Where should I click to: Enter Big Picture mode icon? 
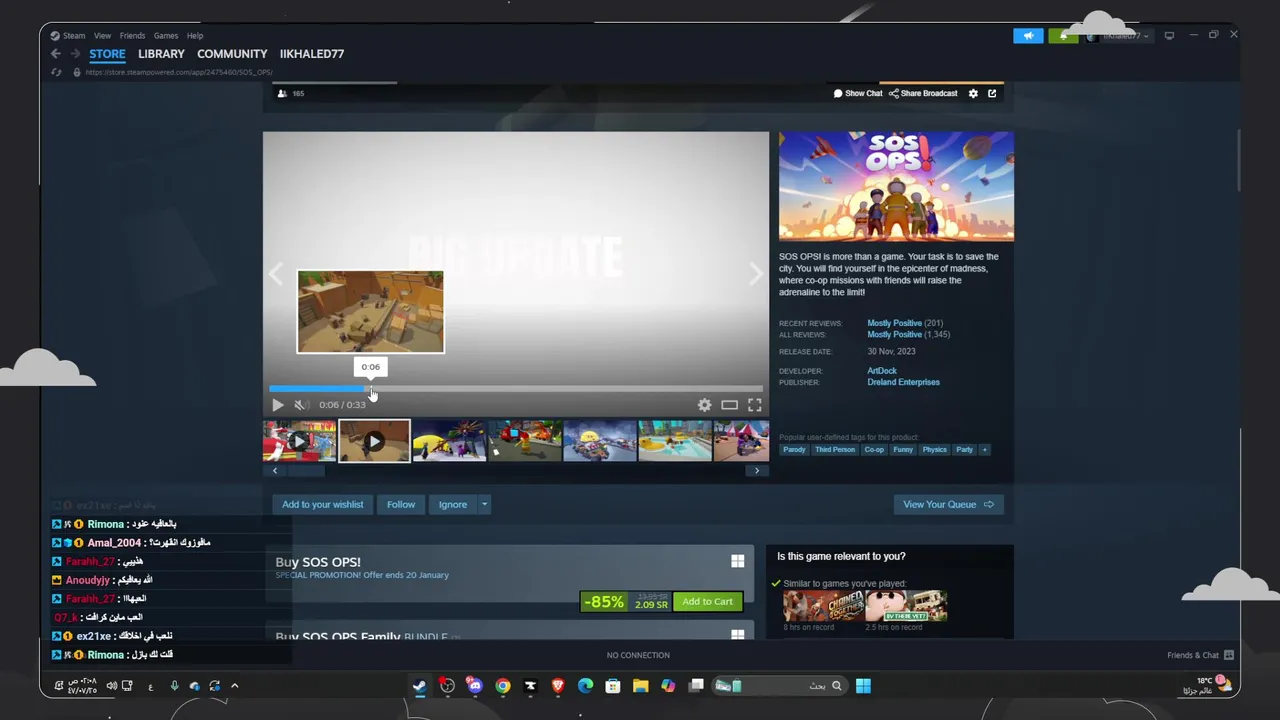1169,36
